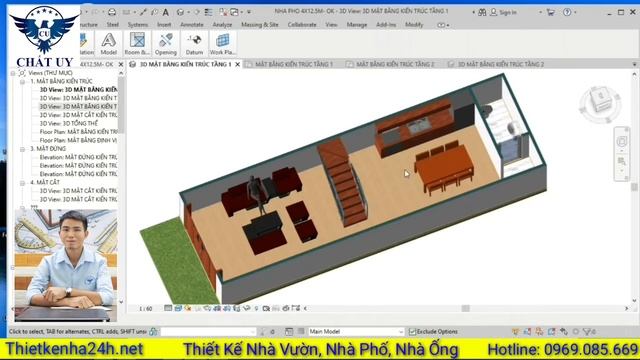Open the Datum tools panel

pos(194,44)
